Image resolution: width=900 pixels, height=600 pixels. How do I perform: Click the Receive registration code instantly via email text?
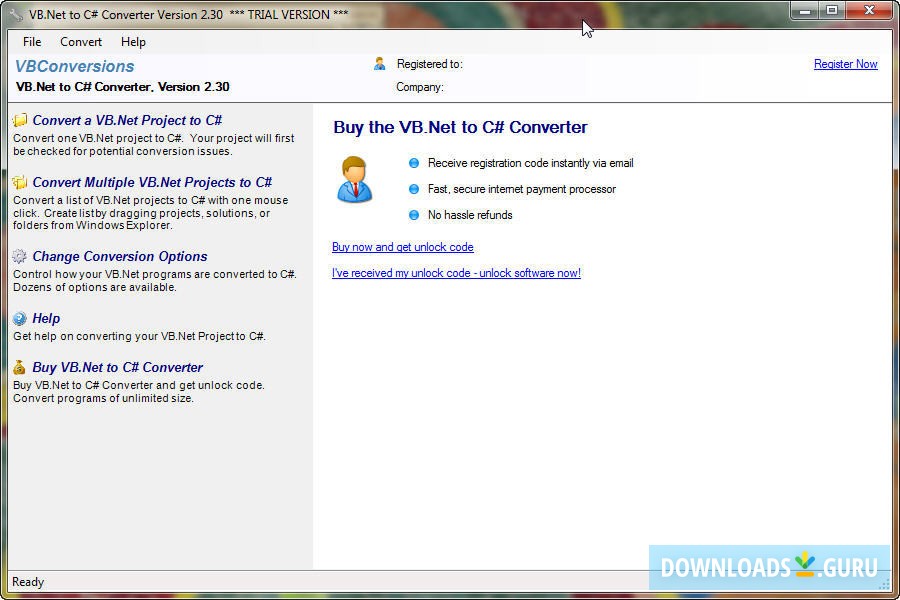(530, 163)
